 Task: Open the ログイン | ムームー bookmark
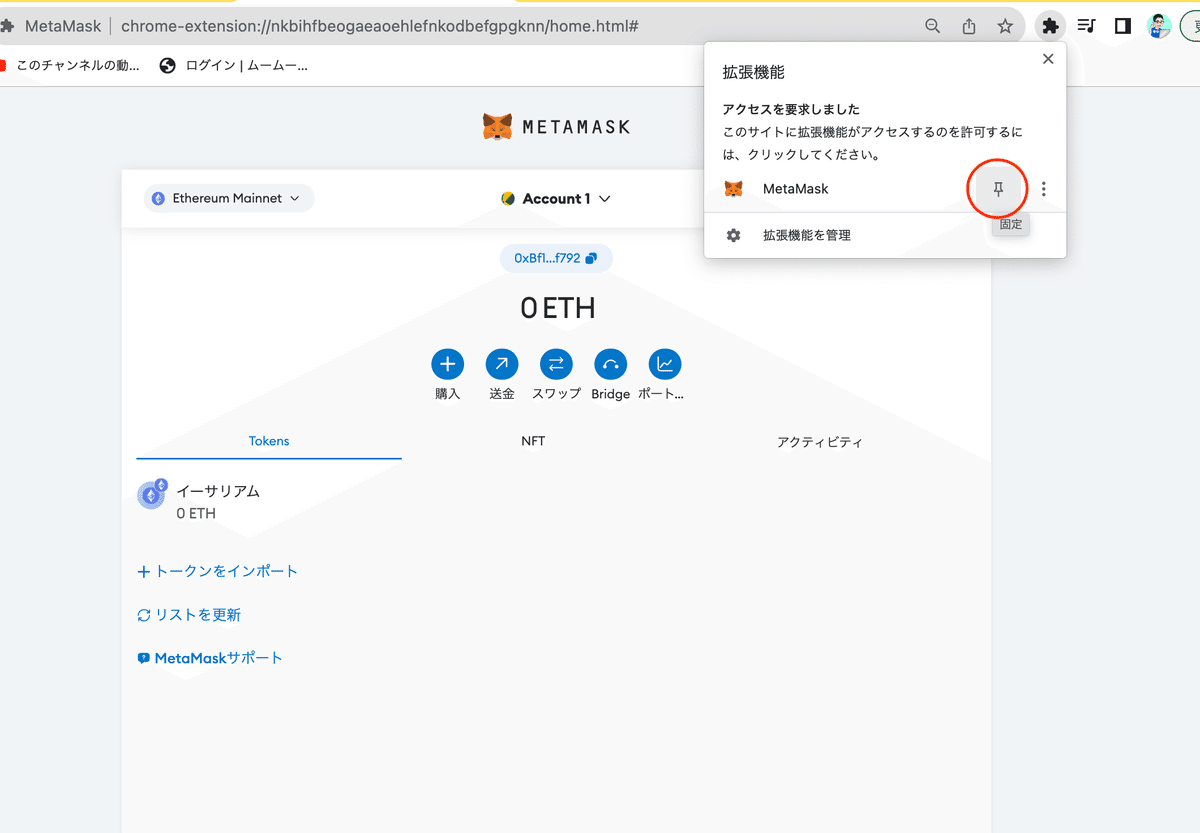233,66
